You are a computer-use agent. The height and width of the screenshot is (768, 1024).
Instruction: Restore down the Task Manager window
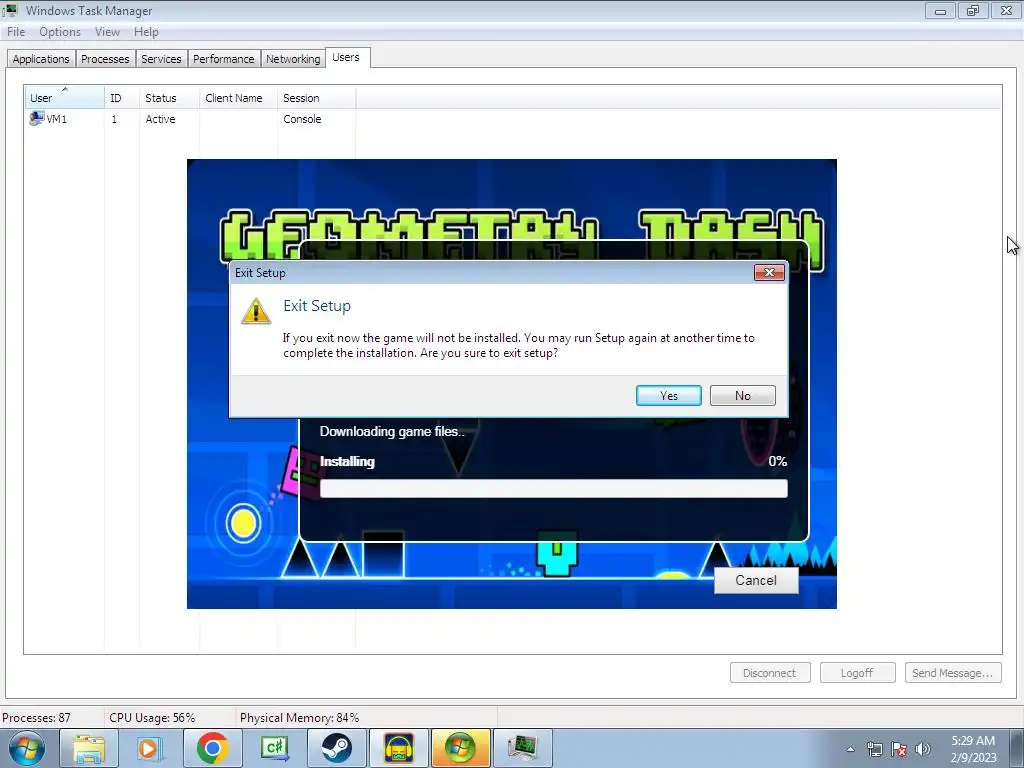[x=973, y=10]
